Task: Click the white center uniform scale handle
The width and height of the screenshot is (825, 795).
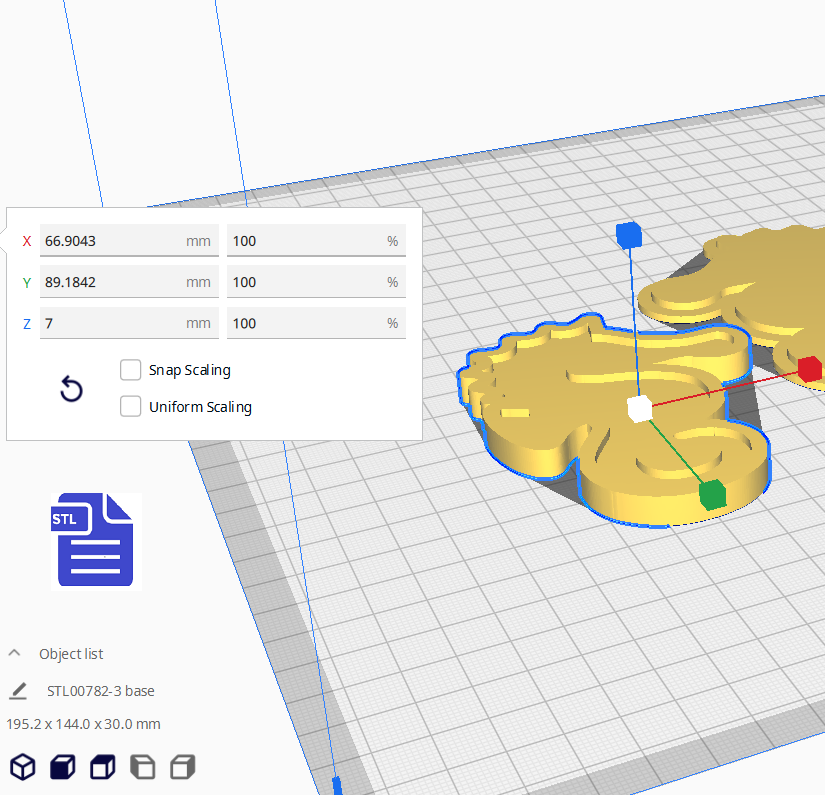Action: coord(639,409)
